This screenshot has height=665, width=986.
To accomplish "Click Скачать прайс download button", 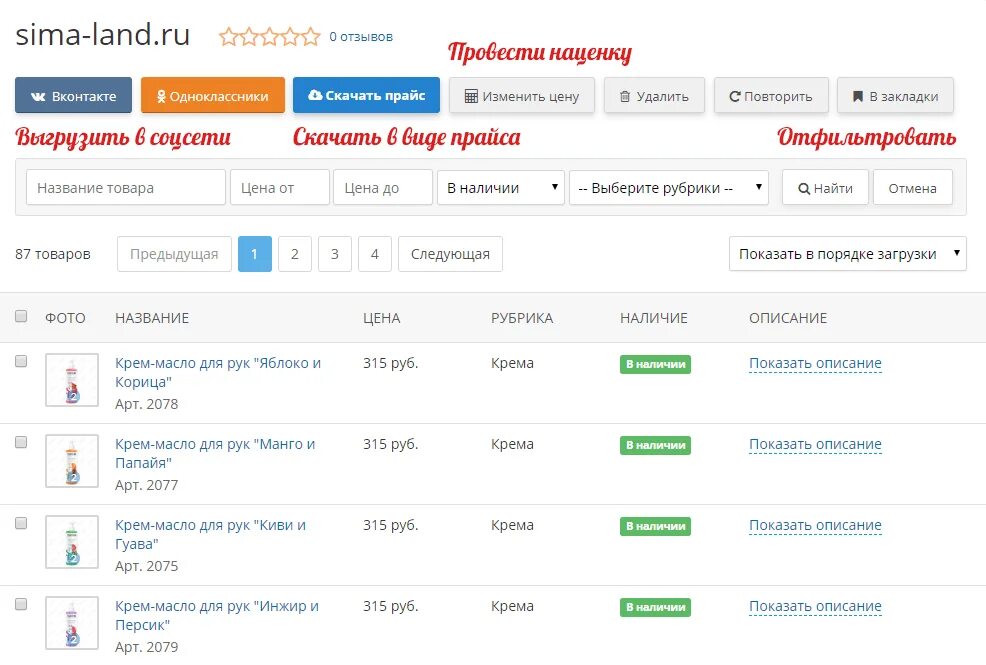I will point(366,96).
